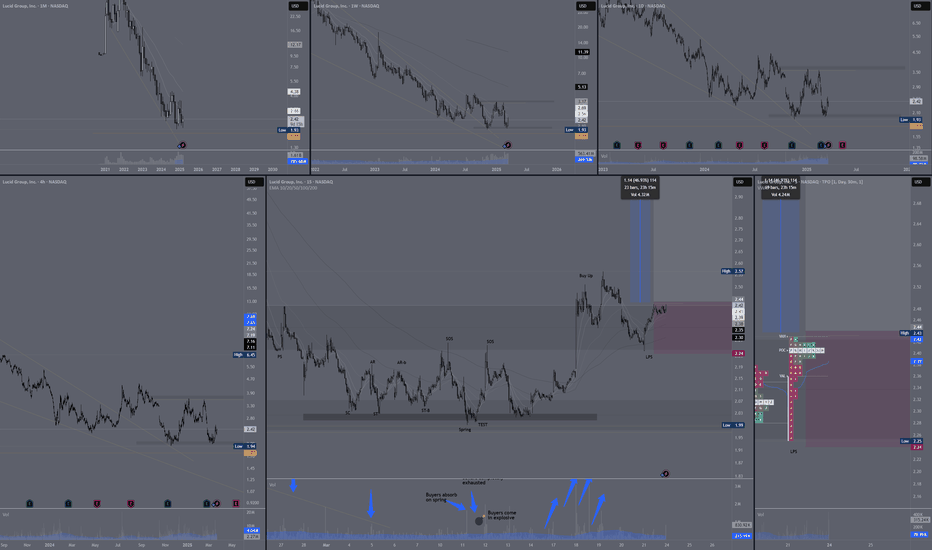932x550 pixels.
Task: Select the 'PS' label on the 15-minute chart
Action: point(279,357)
